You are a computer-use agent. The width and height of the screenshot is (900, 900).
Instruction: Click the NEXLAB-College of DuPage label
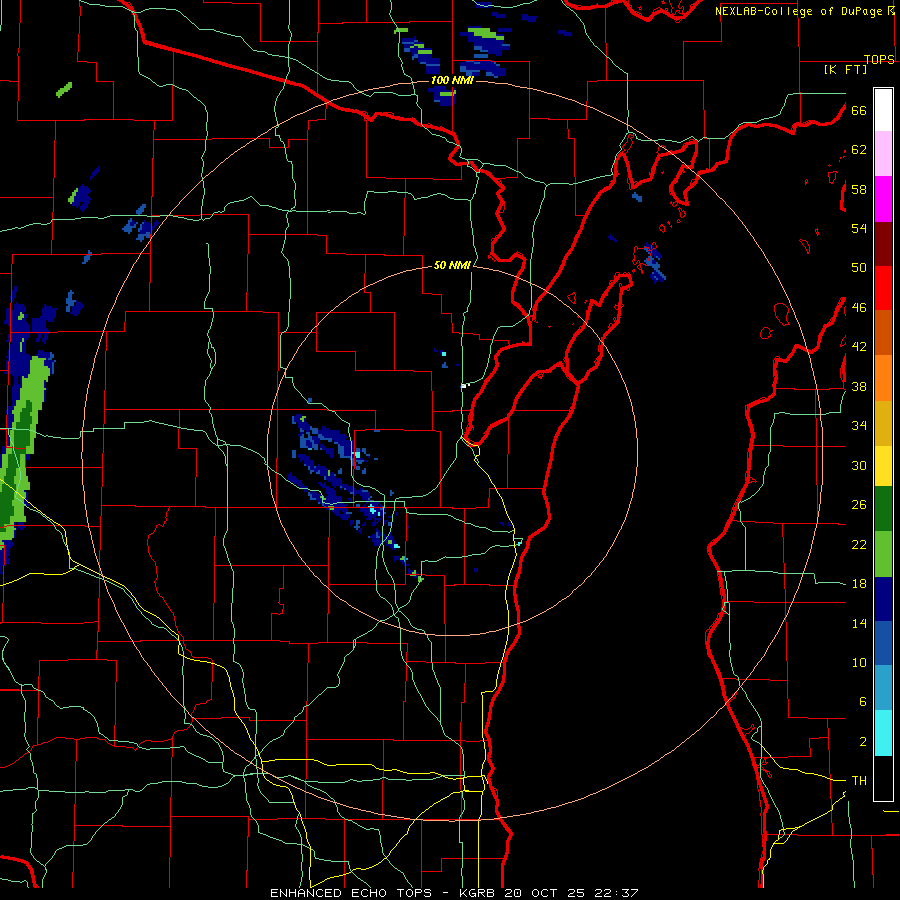pyautogui.click(x=800, y=11)
